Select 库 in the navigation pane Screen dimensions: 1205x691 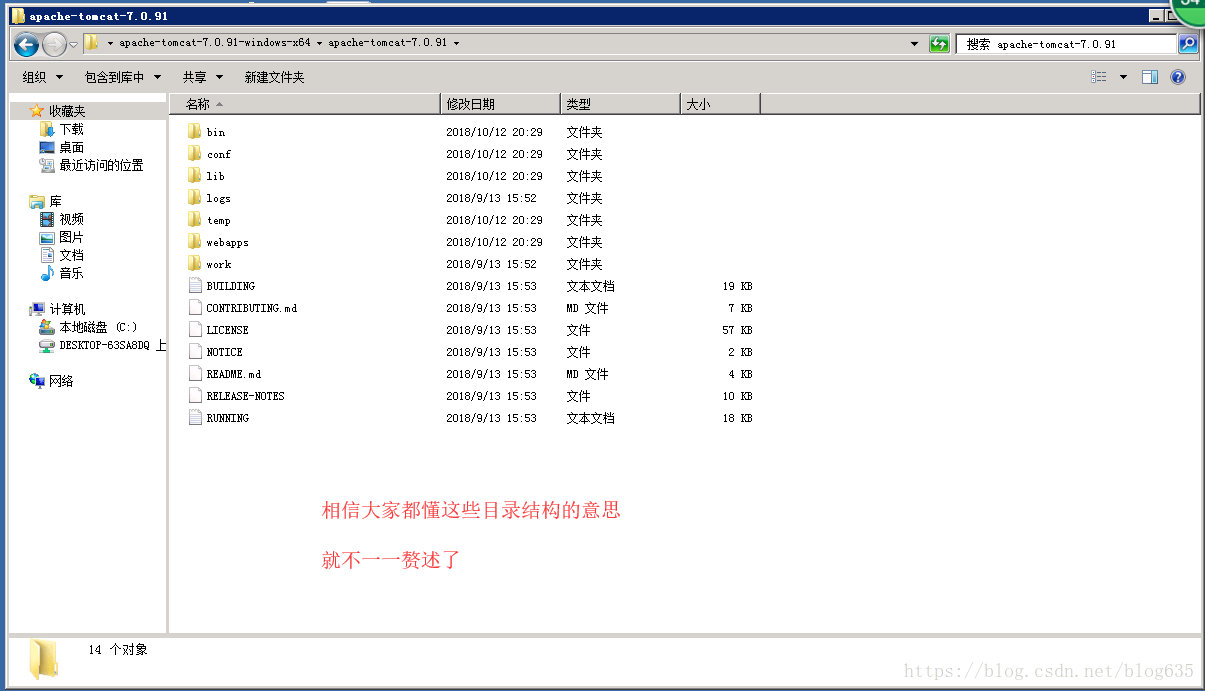click(55, 201)
